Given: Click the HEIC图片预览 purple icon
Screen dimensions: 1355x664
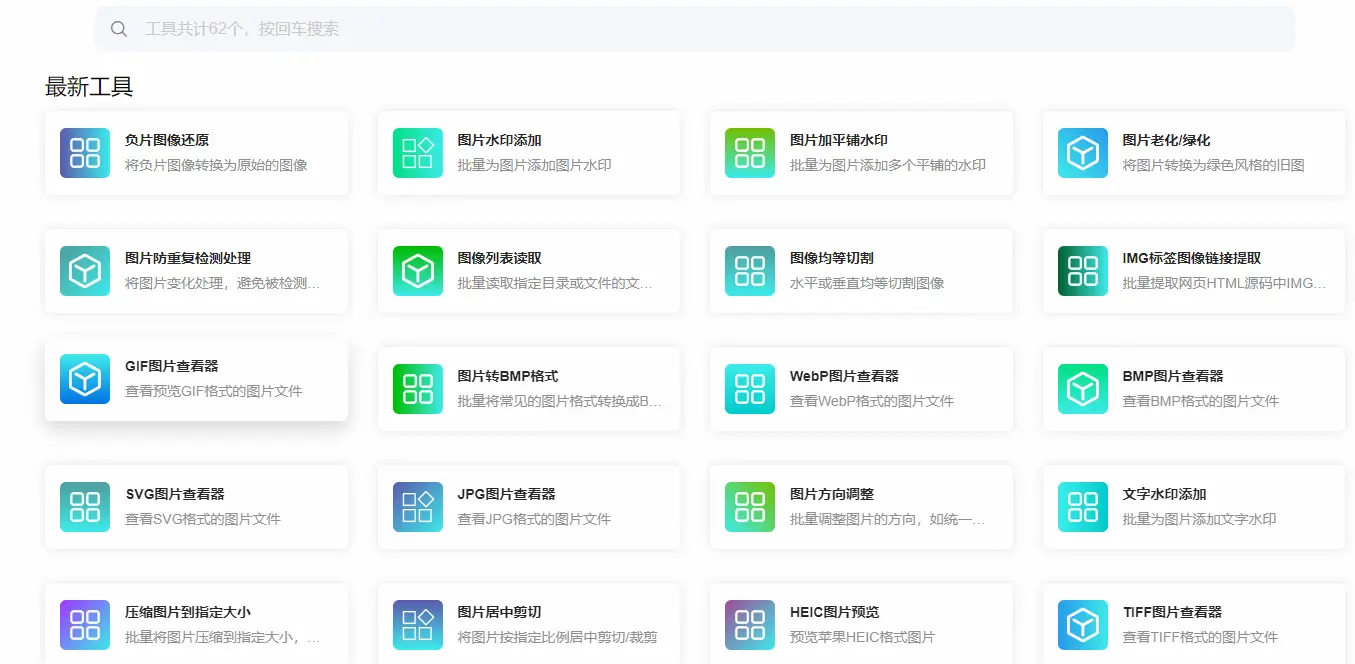Looking at the screenshot, I should [749, 625].
